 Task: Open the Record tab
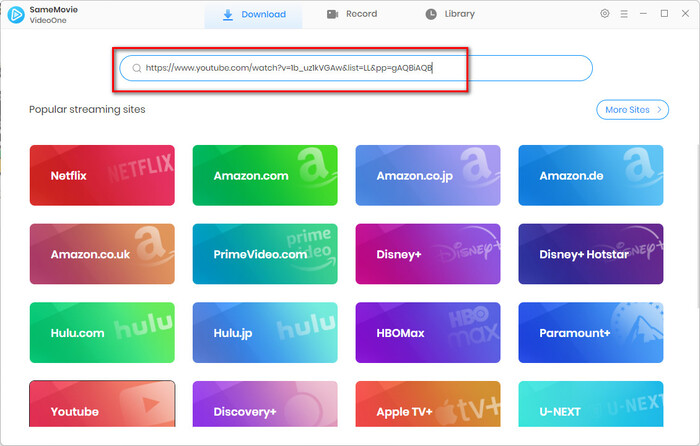(354, 15)
